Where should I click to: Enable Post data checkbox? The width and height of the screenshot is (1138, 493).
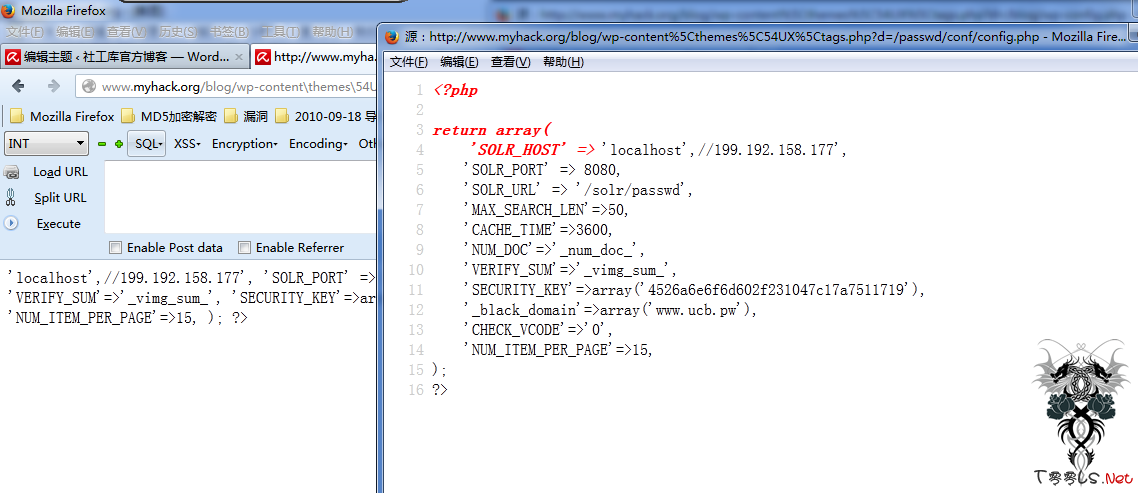click(x=115, y=248)
